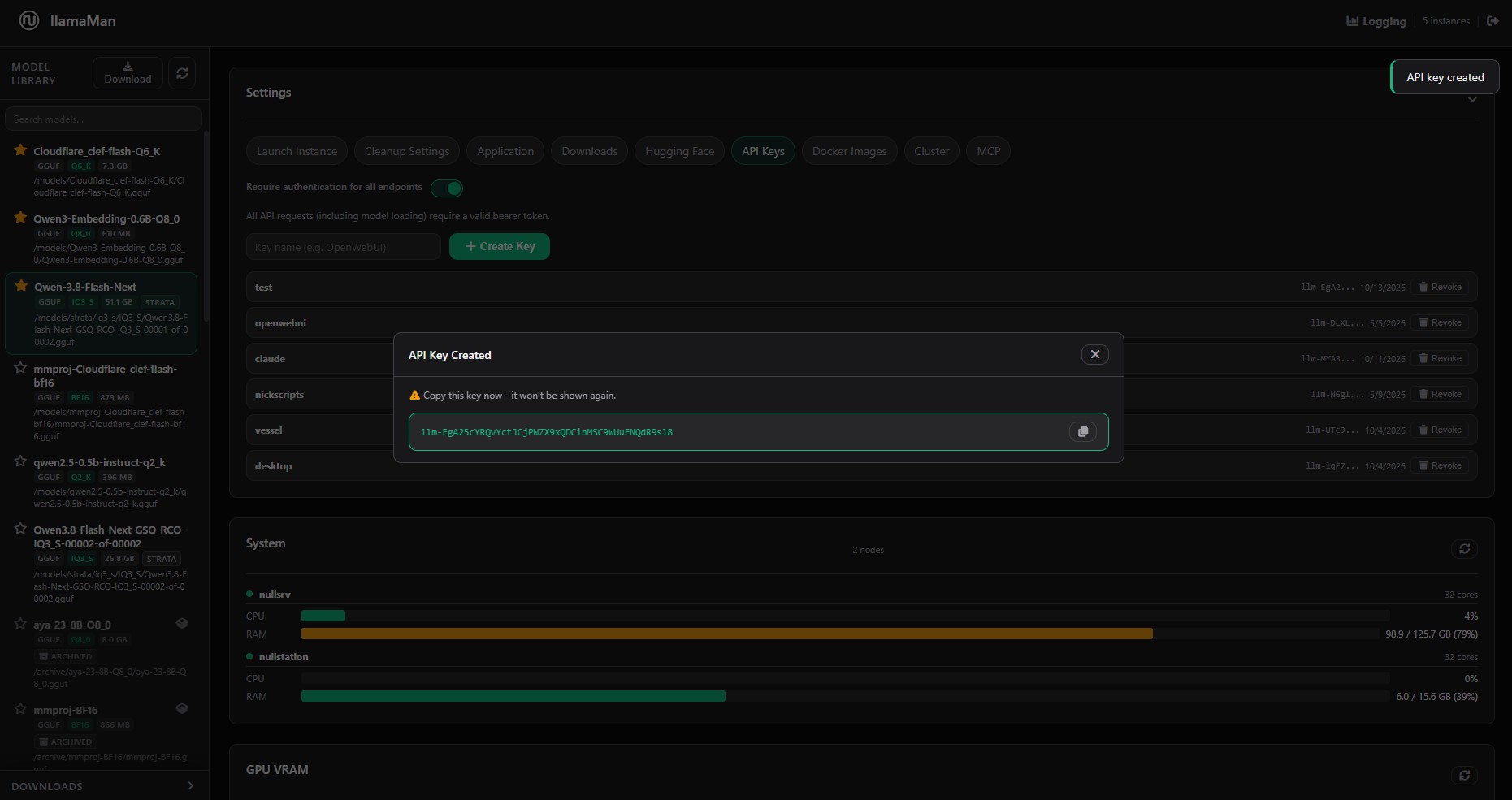
Task: Star the mmproj-BF16 model
Action: click(21, 709)
